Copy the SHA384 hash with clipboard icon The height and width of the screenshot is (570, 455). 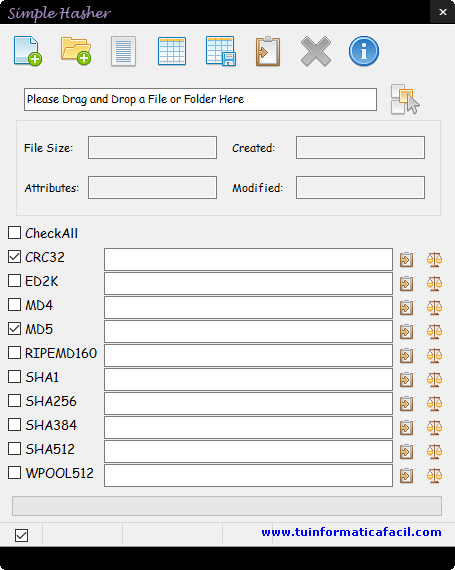coord(406,428)
